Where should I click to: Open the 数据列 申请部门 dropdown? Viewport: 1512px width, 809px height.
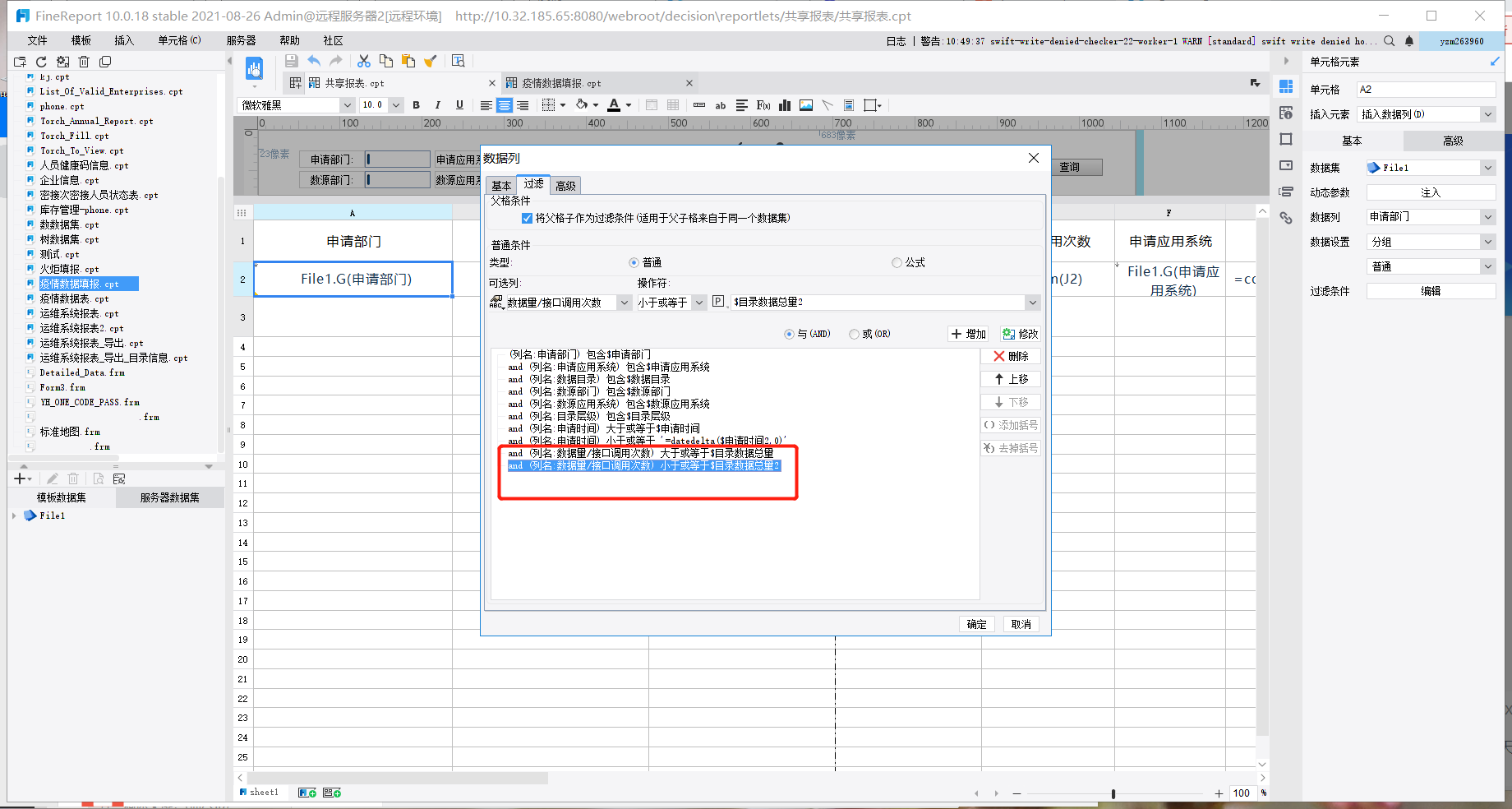(1488, 217)
